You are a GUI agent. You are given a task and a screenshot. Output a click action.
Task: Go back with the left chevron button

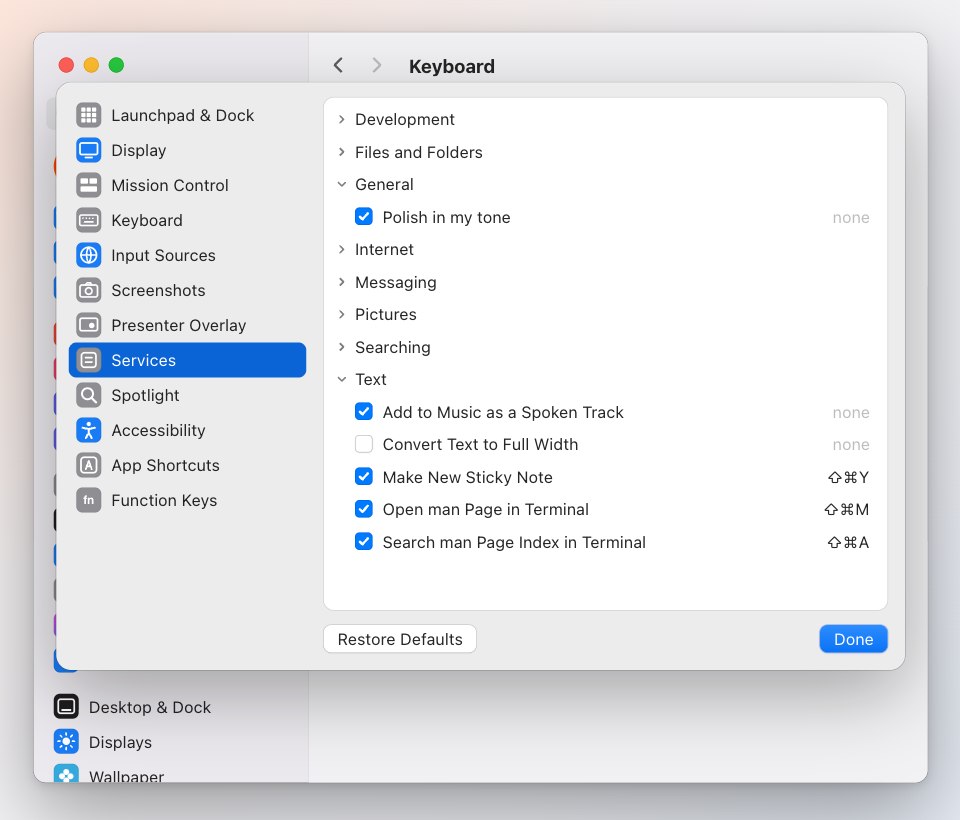pos(338,65)
